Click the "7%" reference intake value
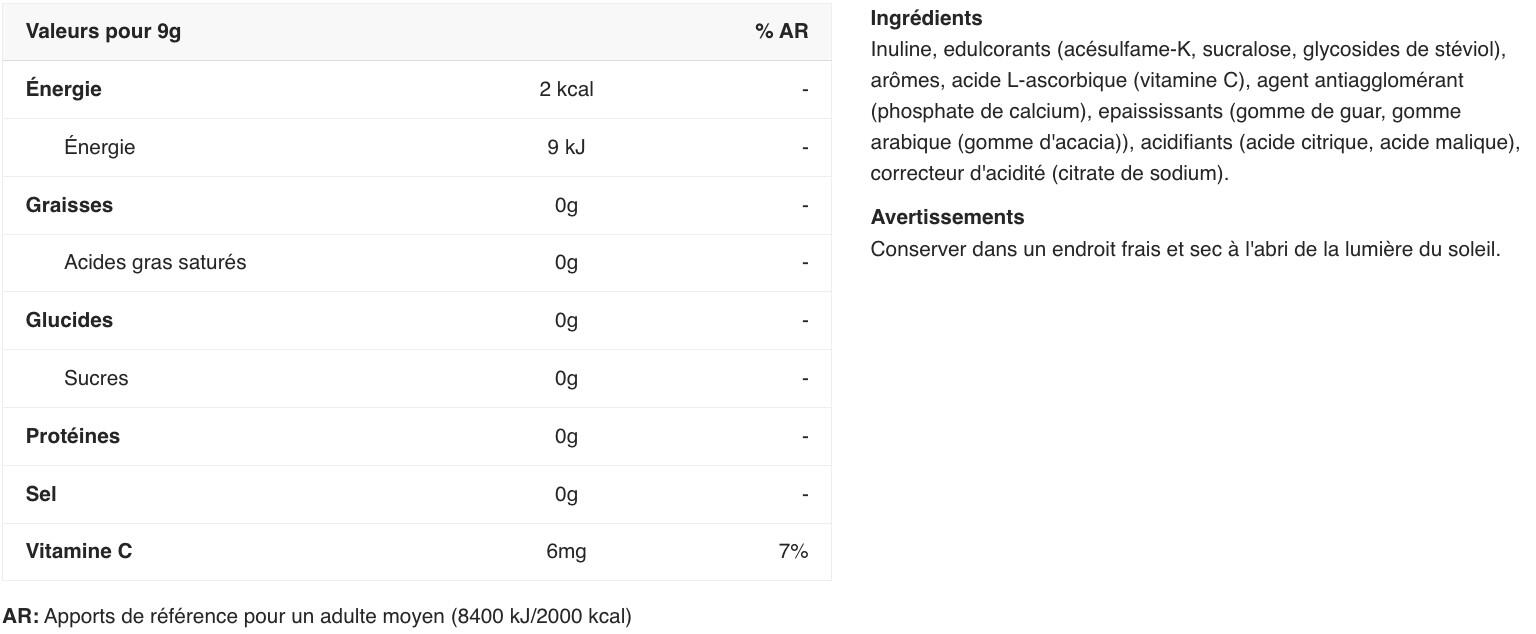This screenshot has height=634, width=1536. click(x=793, y=551)
